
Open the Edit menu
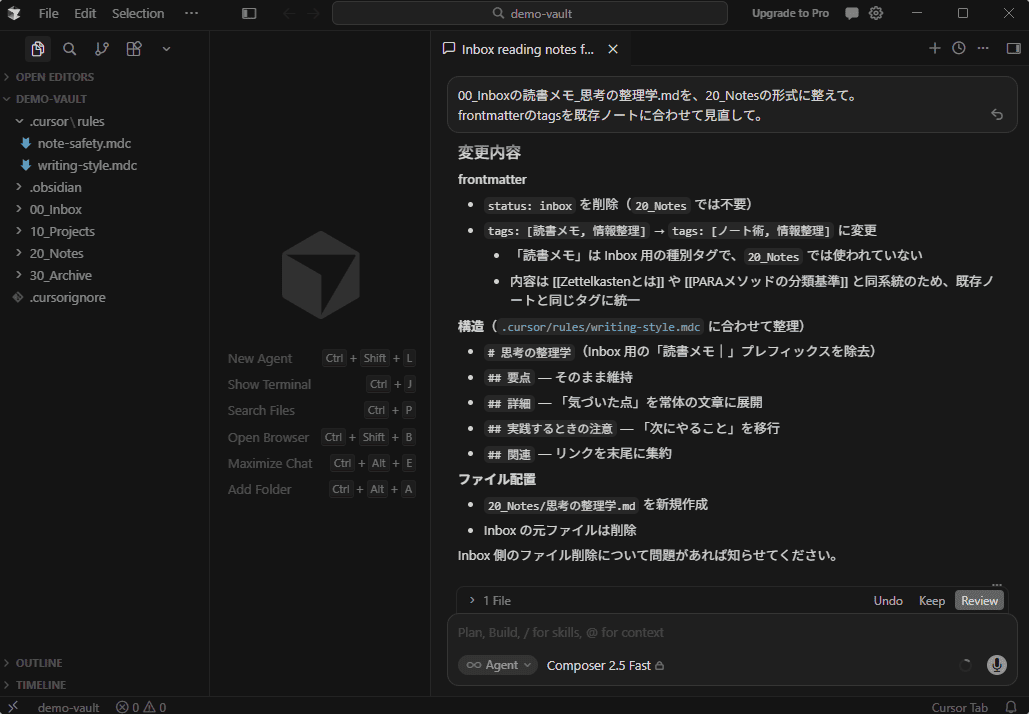click(85, 13)
